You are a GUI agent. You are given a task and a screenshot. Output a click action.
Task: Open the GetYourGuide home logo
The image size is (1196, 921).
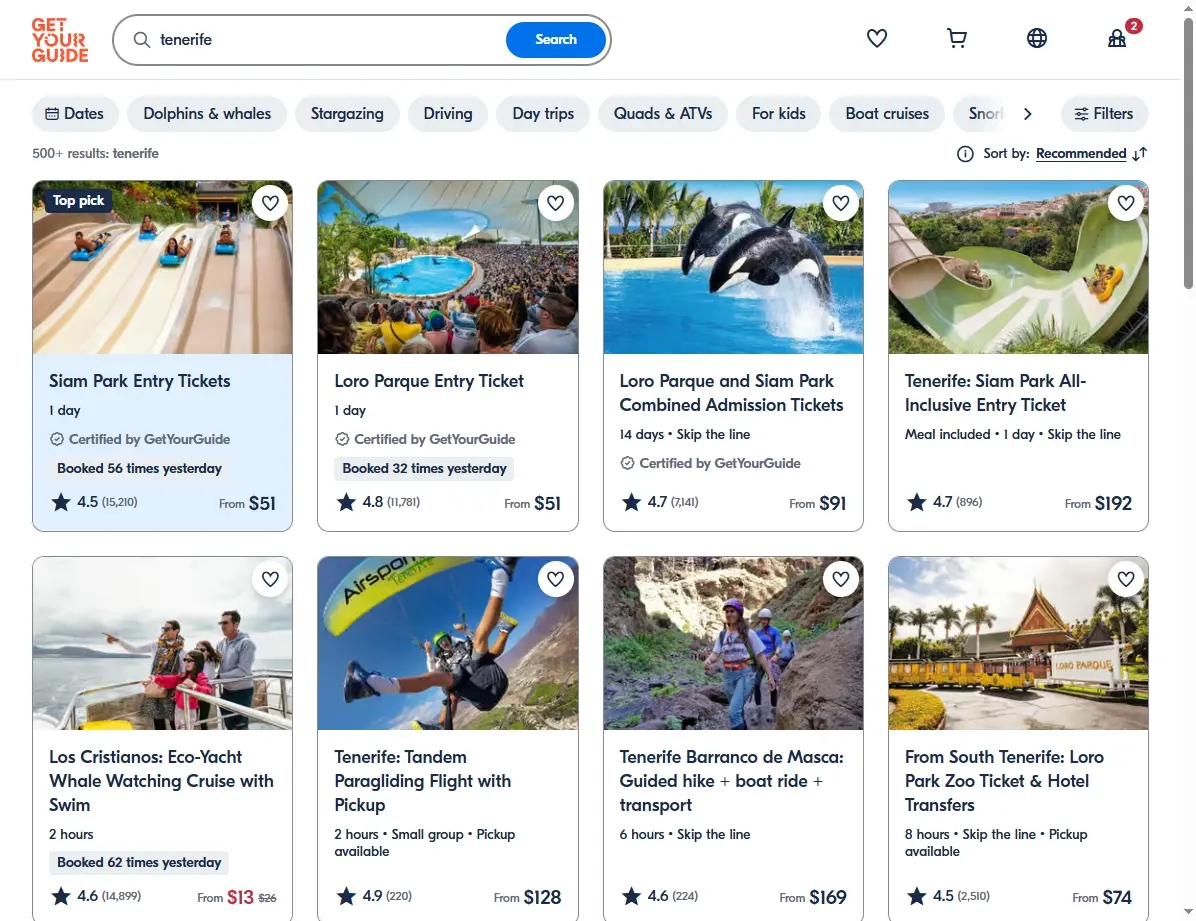click(x=60, y=40)
